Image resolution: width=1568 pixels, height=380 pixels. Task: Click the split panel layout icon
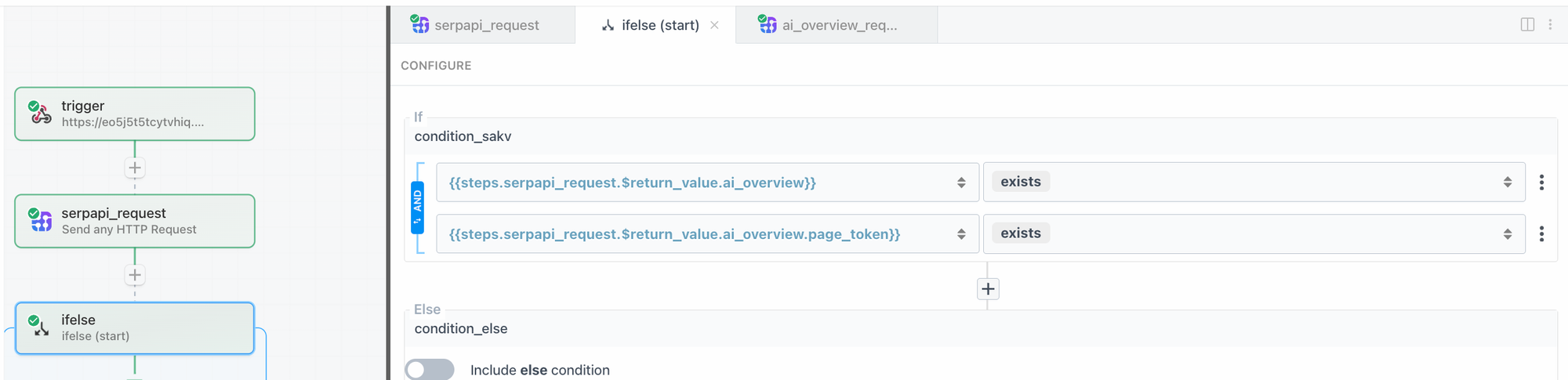1527,24
